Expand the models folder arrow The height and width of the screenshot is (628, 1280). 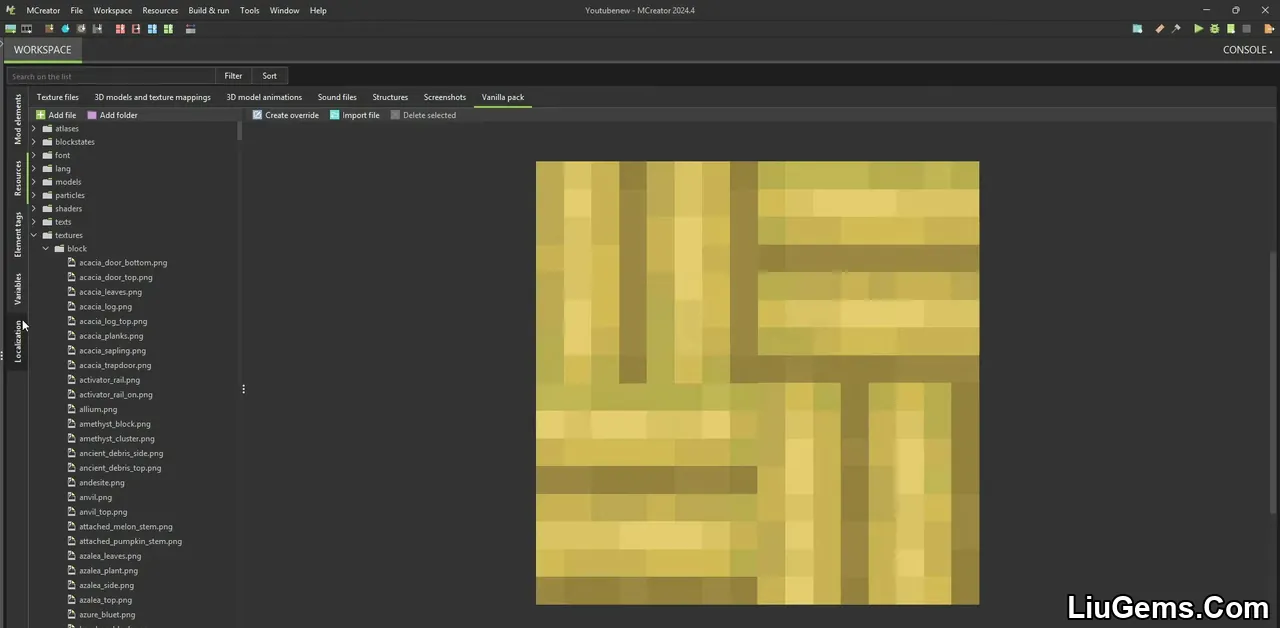34,182
